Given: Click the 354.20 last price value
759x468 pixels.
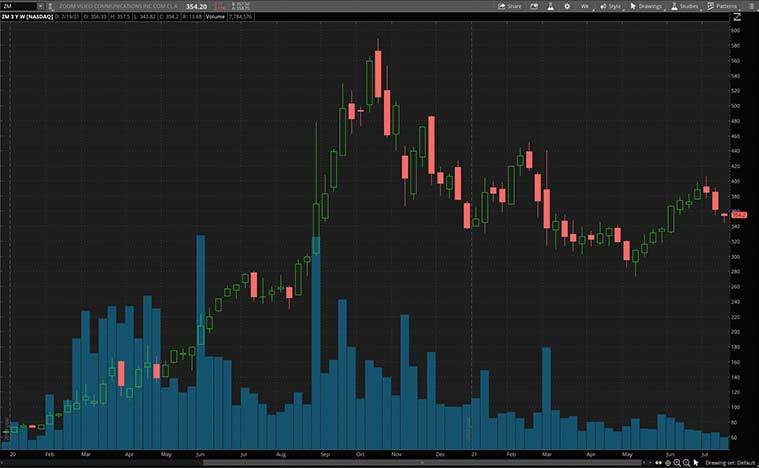Looking at the screenshot, I should pyautogui.click(x=197, y=6).
